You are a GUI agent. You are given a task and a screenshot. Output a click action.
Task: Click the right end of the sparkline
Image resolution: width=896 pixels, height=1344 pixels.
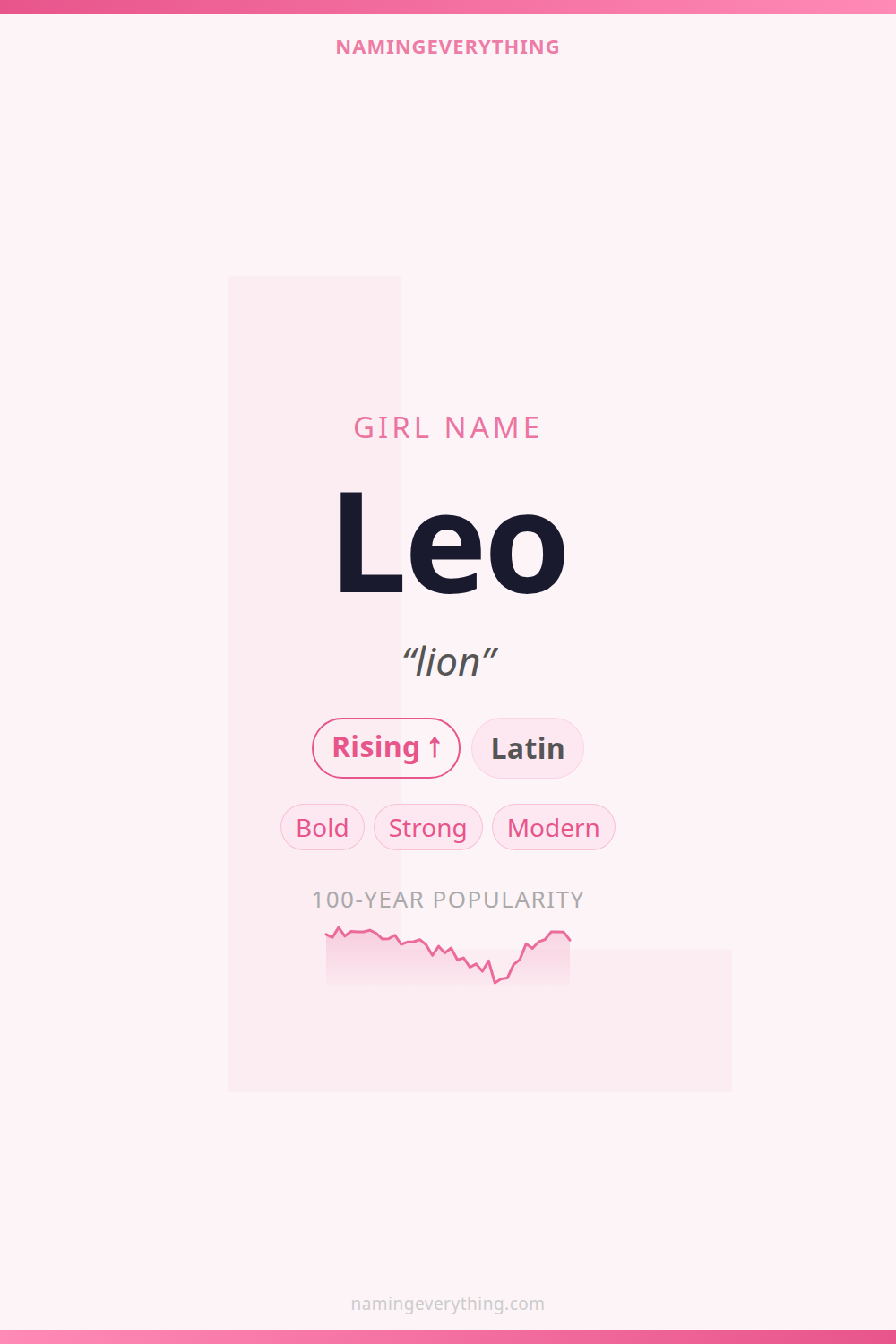coord(569,939)
